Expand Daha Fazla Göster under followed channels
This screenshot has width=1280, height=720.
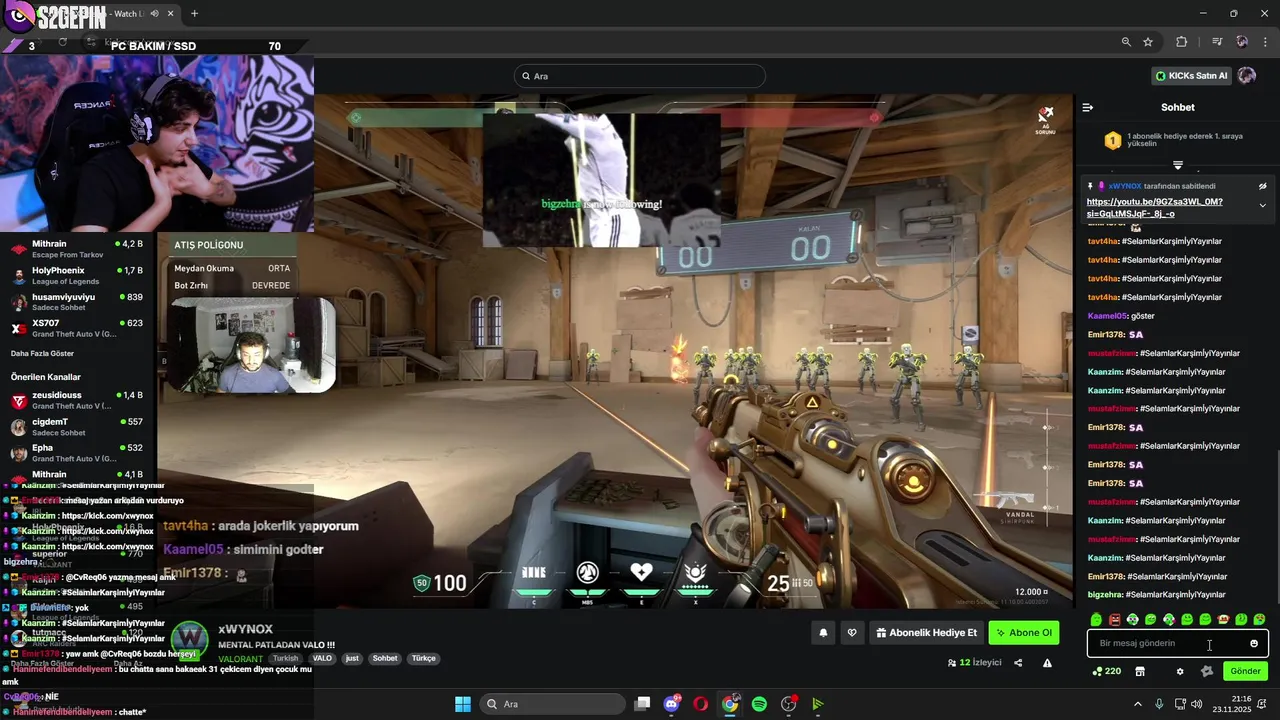pos(42,354)
